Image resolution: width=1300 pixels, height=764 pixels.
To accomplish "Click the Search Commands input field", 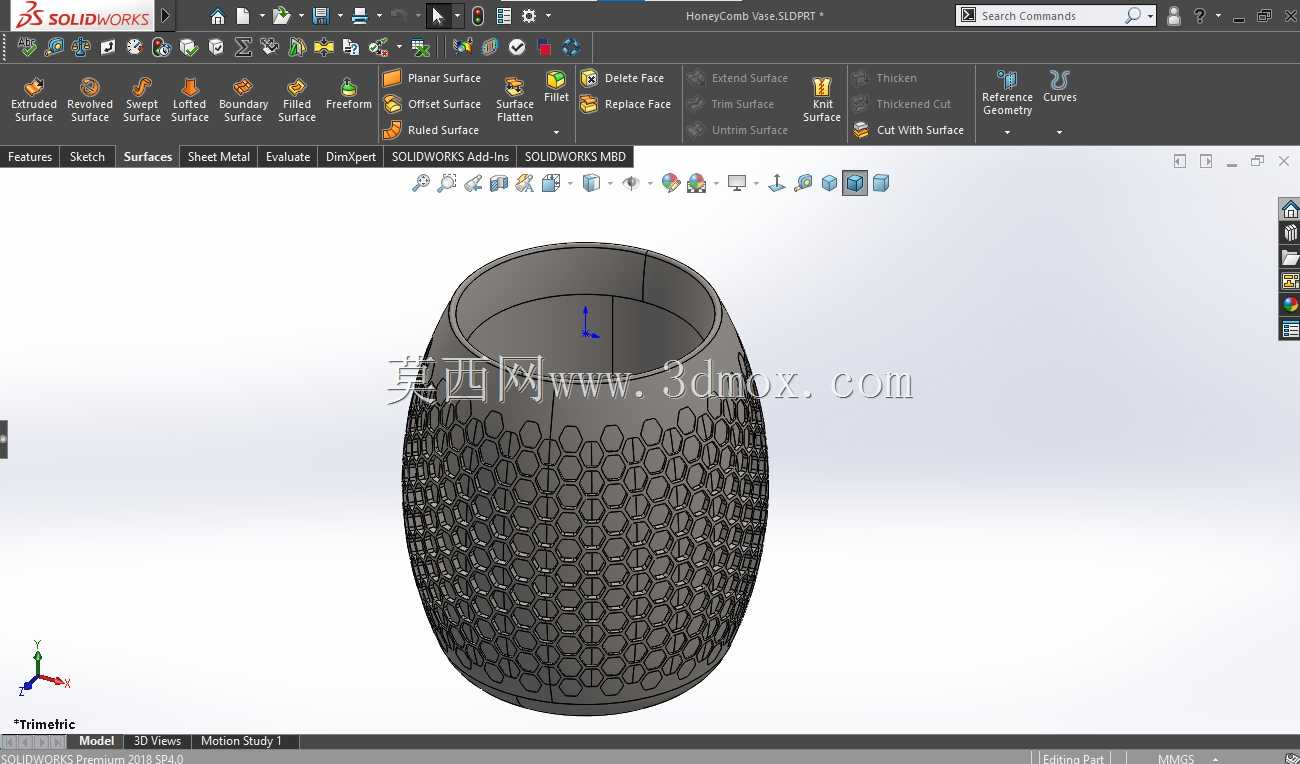I will 1050,16.
